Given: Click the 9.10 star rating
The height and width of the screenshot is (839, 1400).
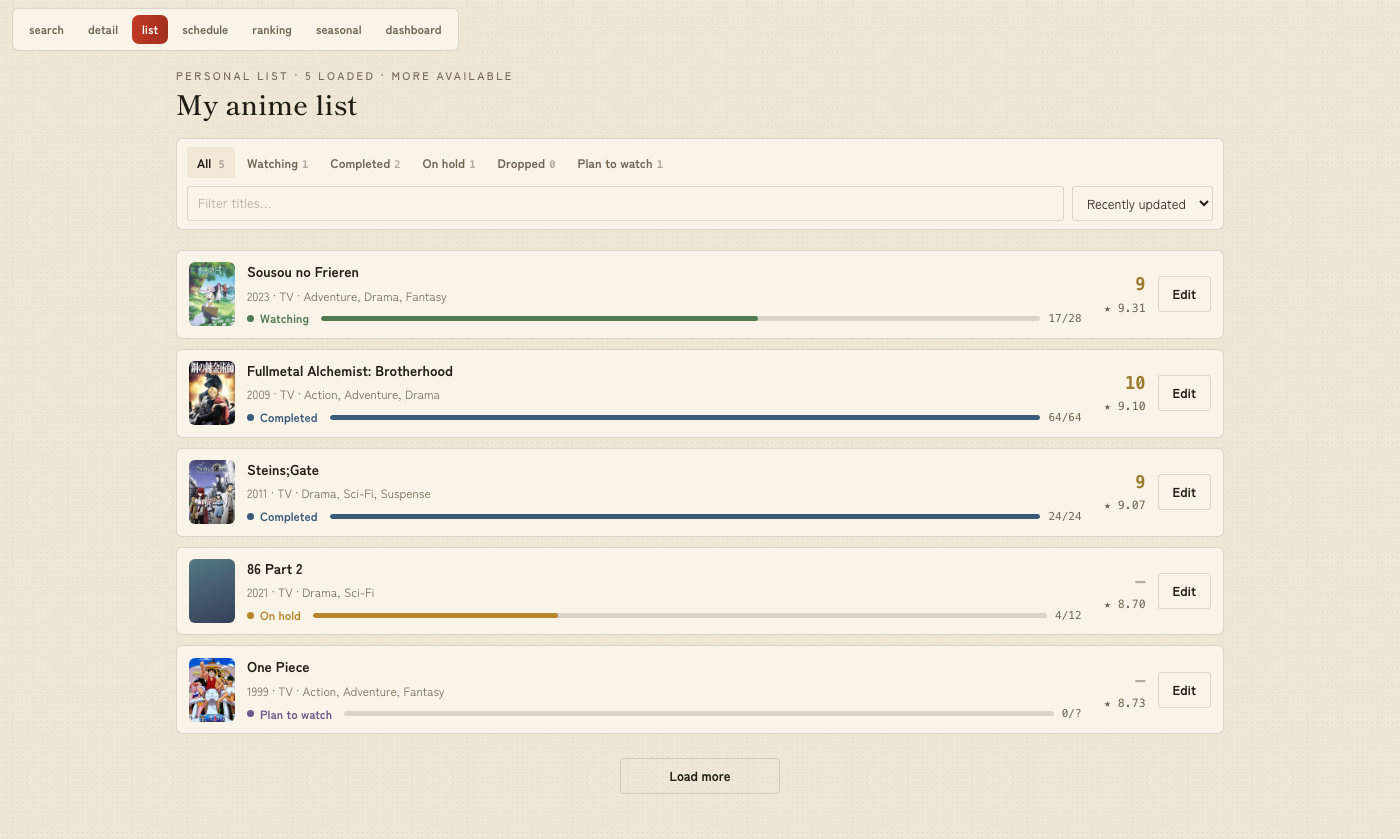Looking at the screenshot, I should [x=1125, y=406].
